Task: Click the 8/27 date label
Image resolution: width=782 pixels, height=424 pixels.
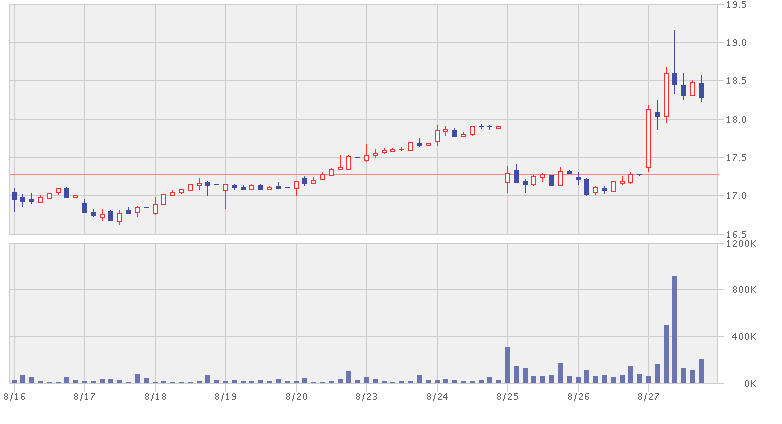Action: [x=649, y=397]
